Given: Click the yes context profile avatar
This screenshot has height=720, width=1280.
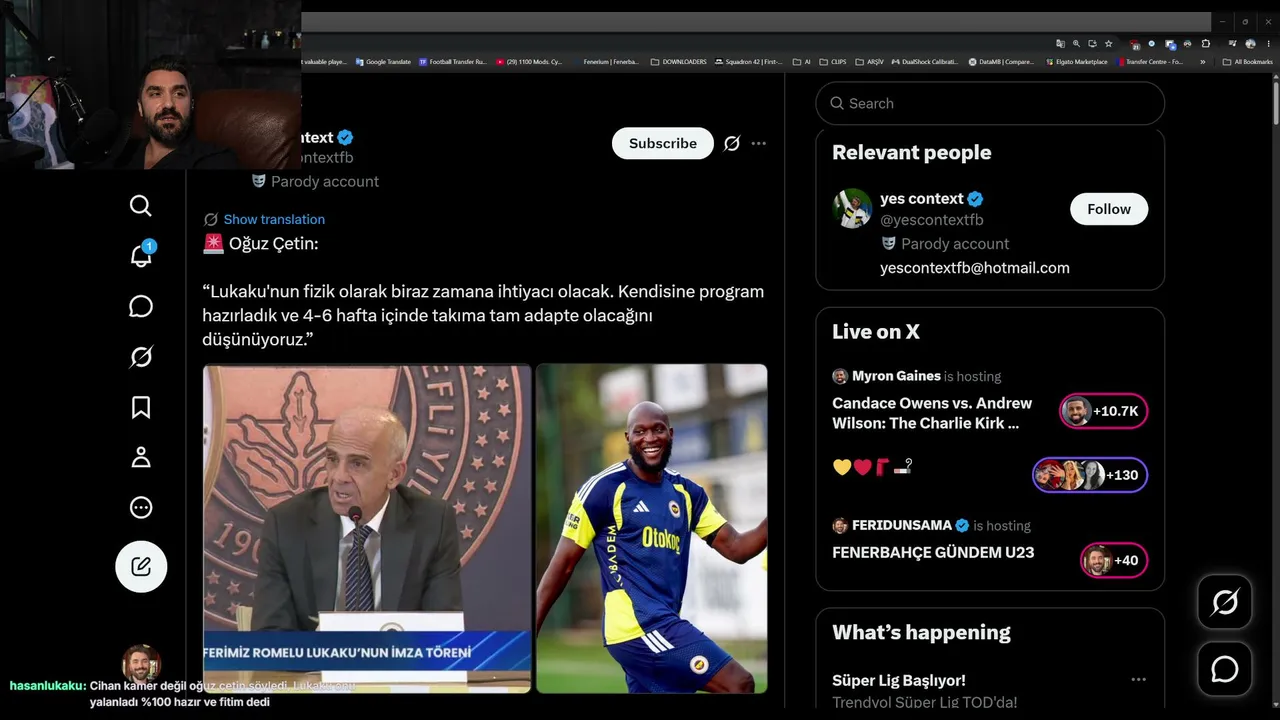Looking at the screenshot, I should 852,208.
